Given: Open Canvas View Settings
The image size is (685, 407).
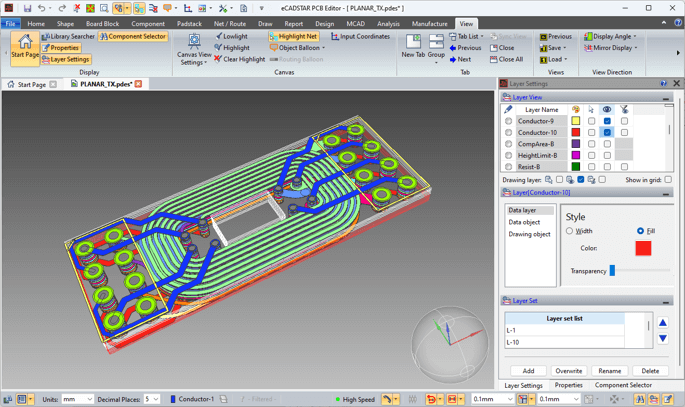Looking at the screenshot, I should click(193, 48).
